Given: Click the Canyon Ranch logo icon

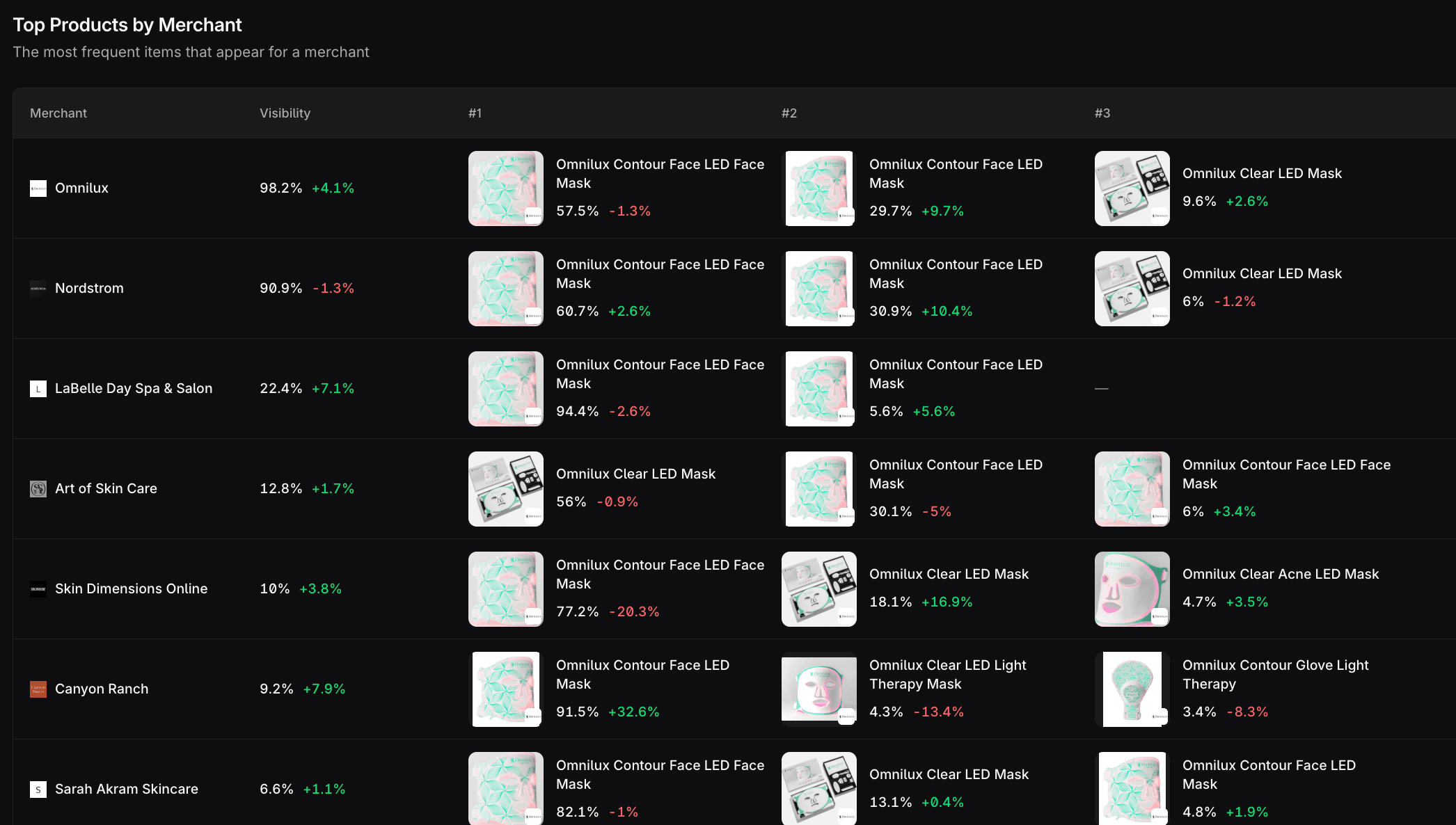Looking at the screenshot, I should 38,689.
